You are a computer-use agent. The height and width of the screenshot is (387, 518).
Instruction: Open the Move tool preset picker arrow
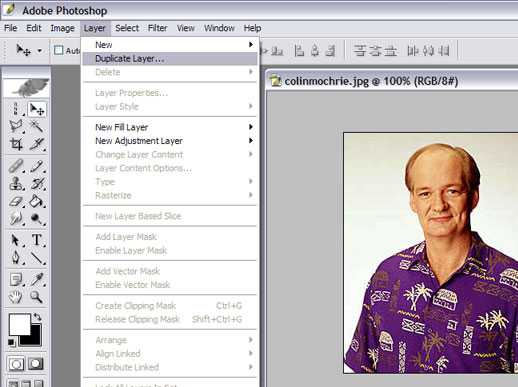click(40, 51)
